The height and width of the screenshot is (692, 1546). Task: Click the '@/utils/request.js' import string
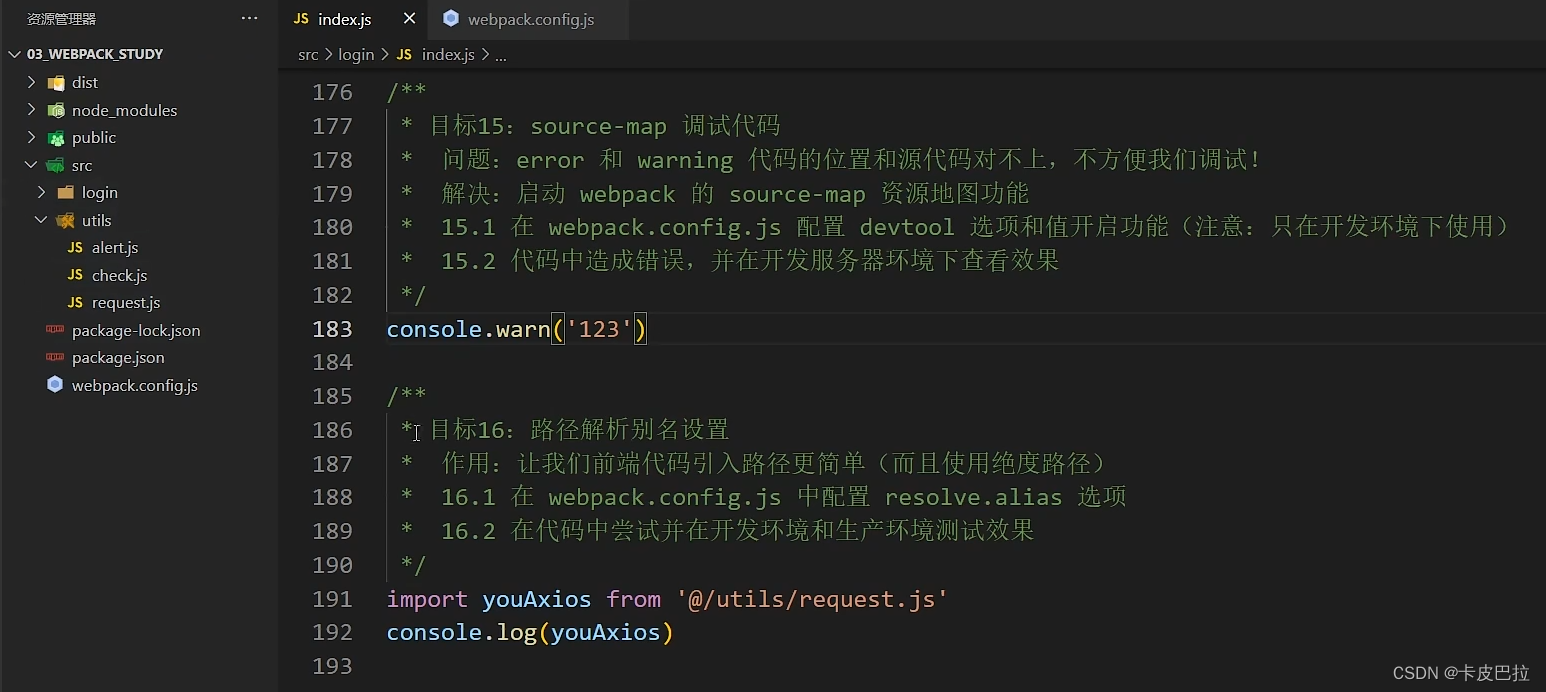click(x=812, y=599)
